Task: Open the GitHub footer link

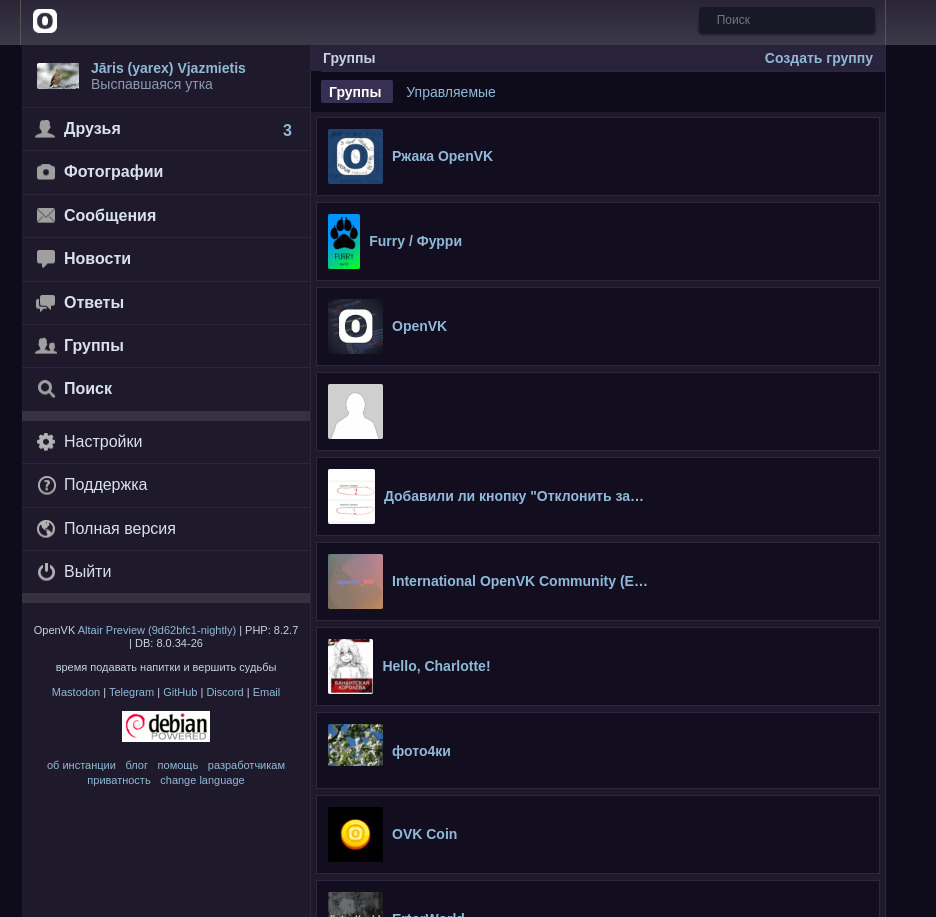Action: [180, 692]
